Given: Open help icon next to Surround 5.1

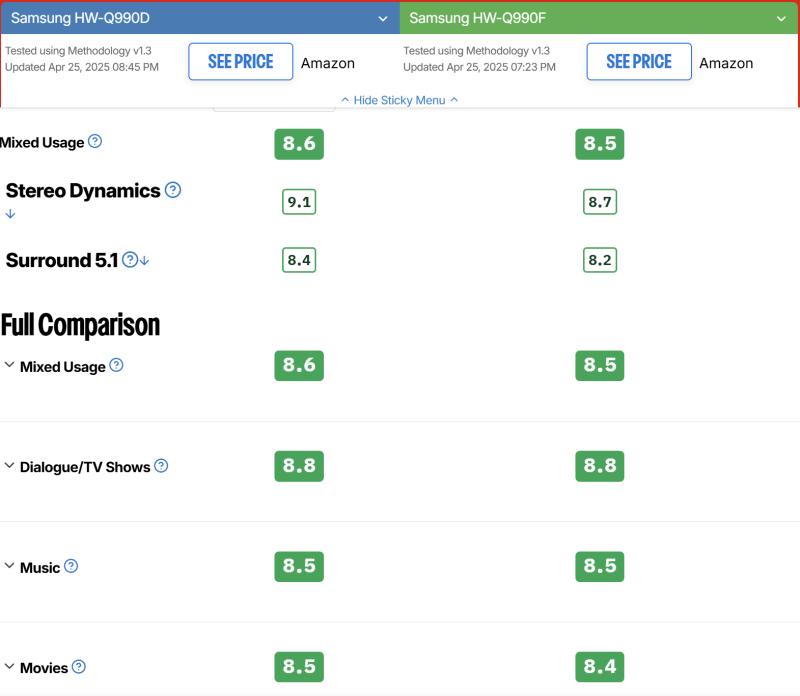Looking at the screenshot, I should pos(130,260).
